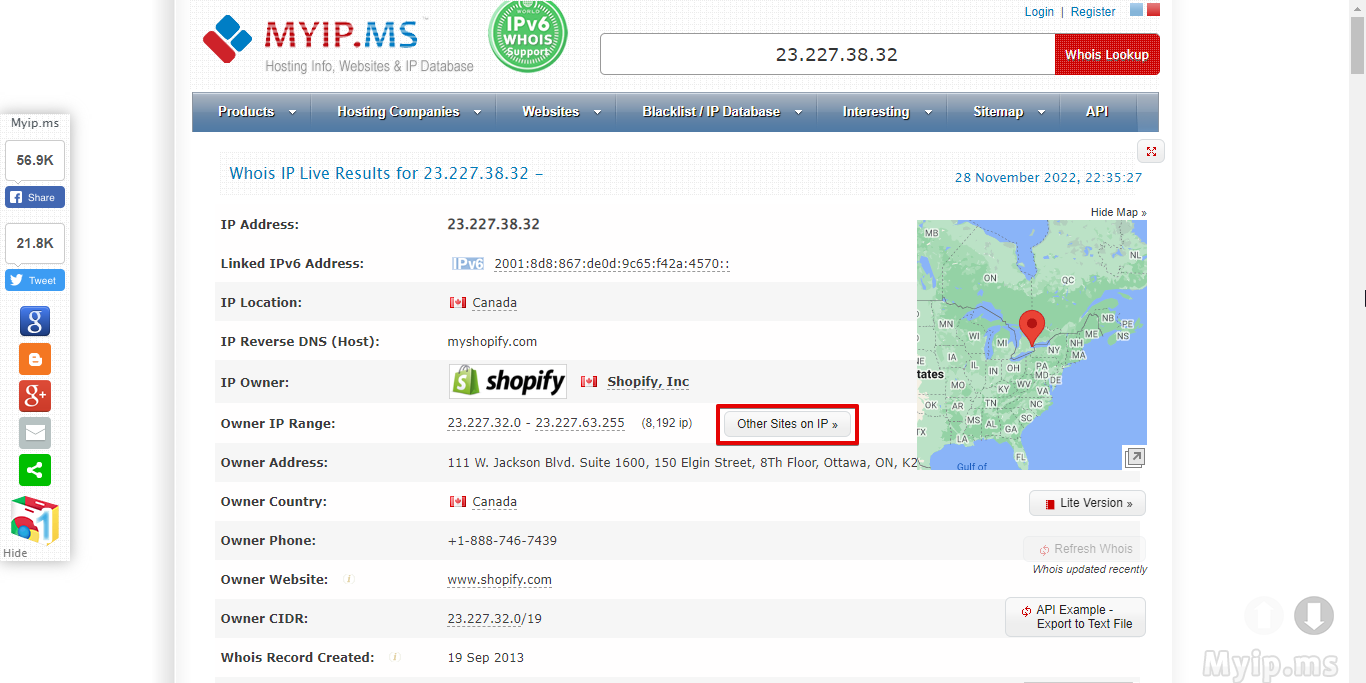
Task: Hide the social share sidebar
Action: pos(15,553)
